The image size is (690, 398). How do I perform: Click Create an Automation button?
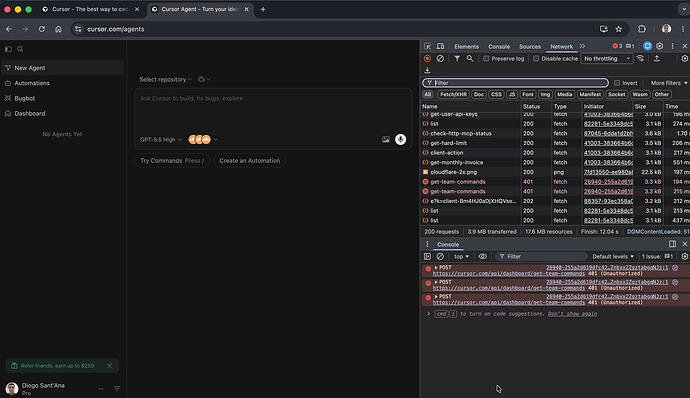pyautogui.click(x=250, y=161)
